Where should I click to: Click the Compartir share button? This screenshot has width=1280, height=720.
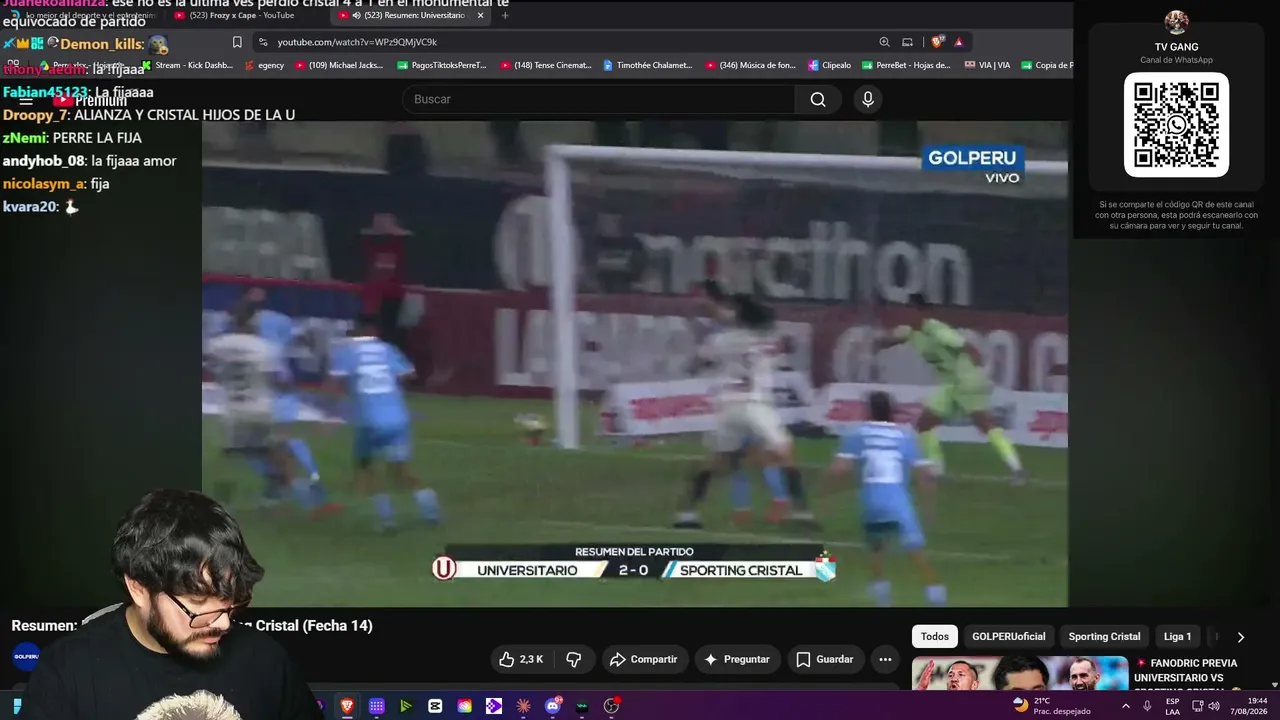(644, 659)
